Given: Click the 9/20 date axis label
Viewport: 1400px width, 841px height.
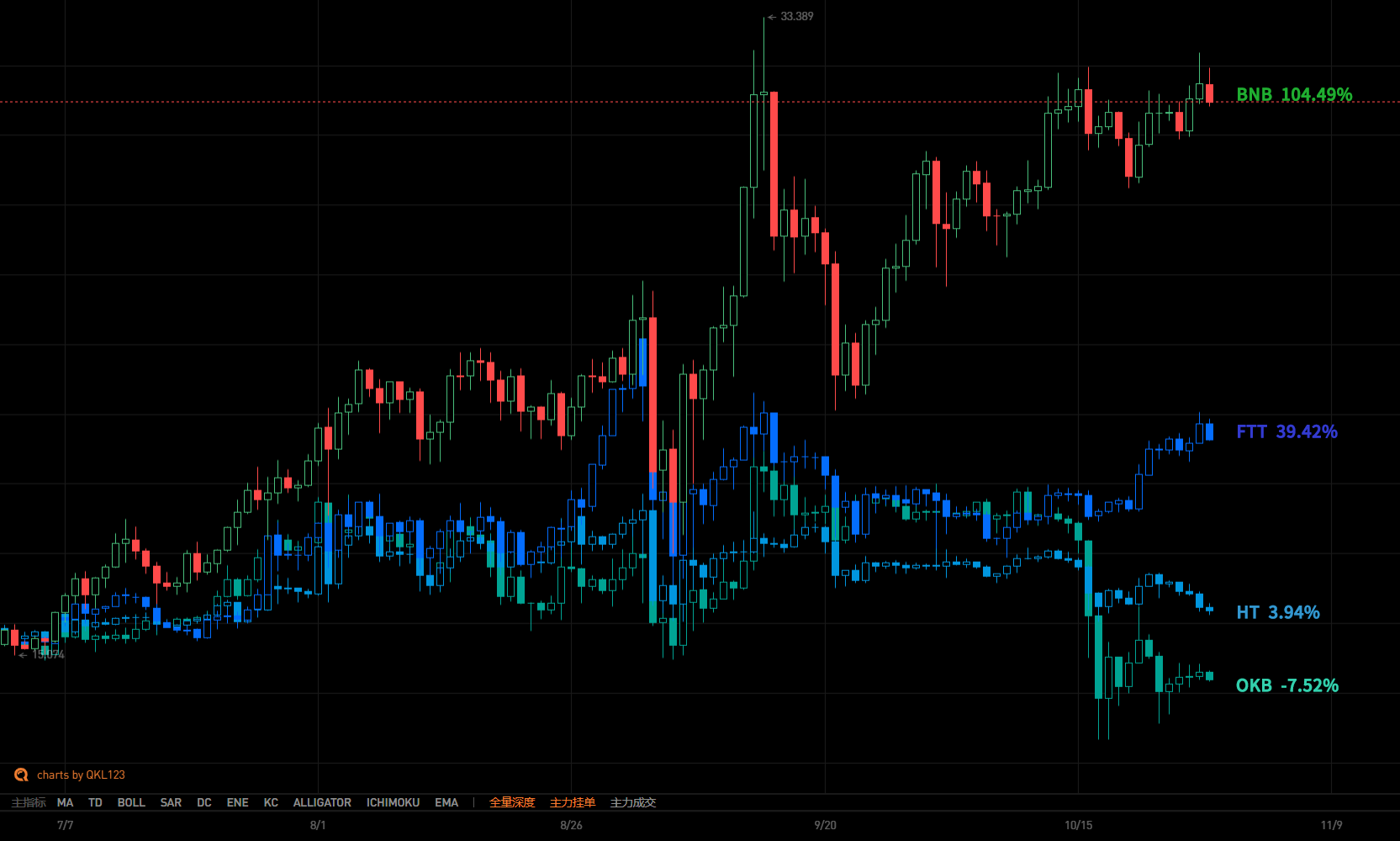Looking at the screenshot, I should (825, 825).
